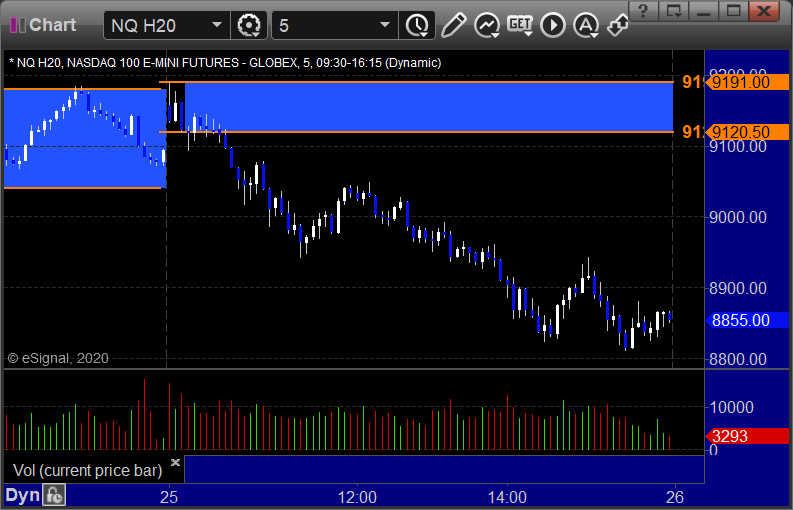Maximize the Chart window
Screen dimensions: 793x510
click(733, 11)
